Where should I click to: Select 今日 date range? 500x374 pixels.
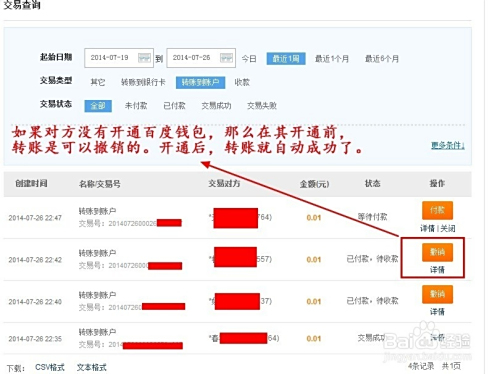click(x=249, y=59)
